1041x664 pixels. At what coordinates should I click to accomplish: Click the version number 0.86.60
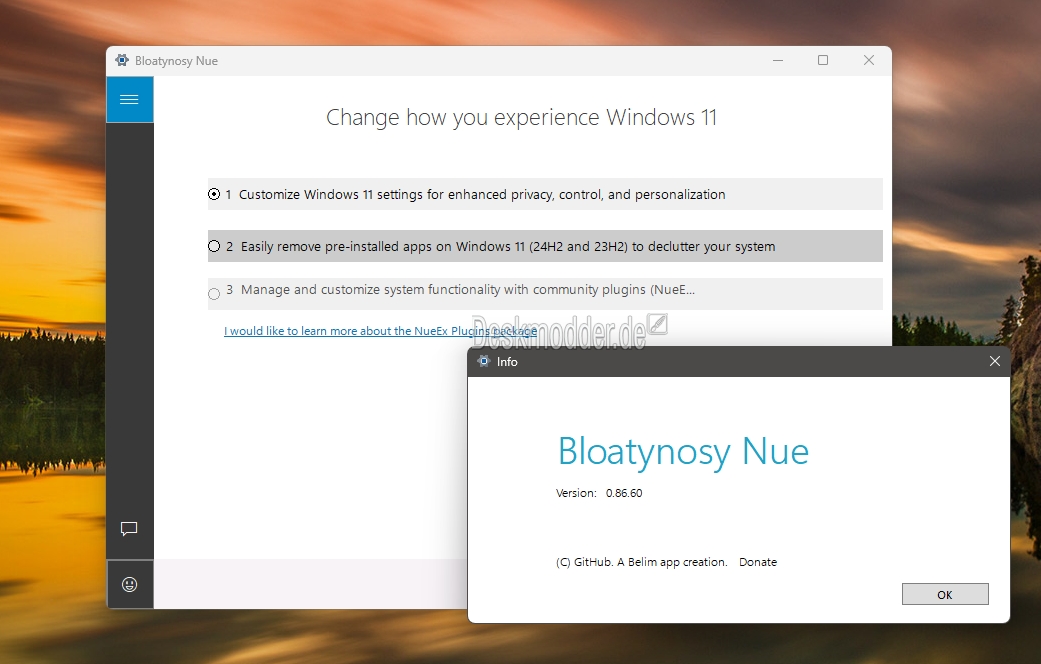624,493
